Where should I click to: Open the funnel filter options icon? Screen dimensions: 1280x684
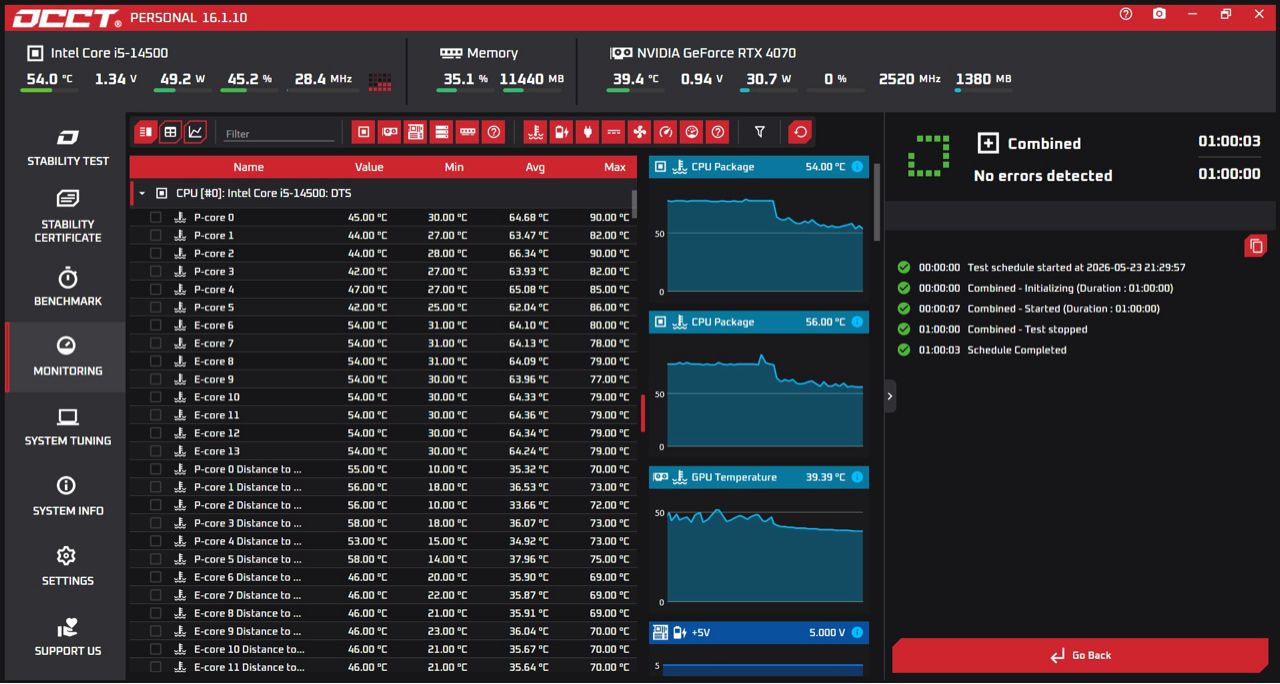(x=760, y=132)
